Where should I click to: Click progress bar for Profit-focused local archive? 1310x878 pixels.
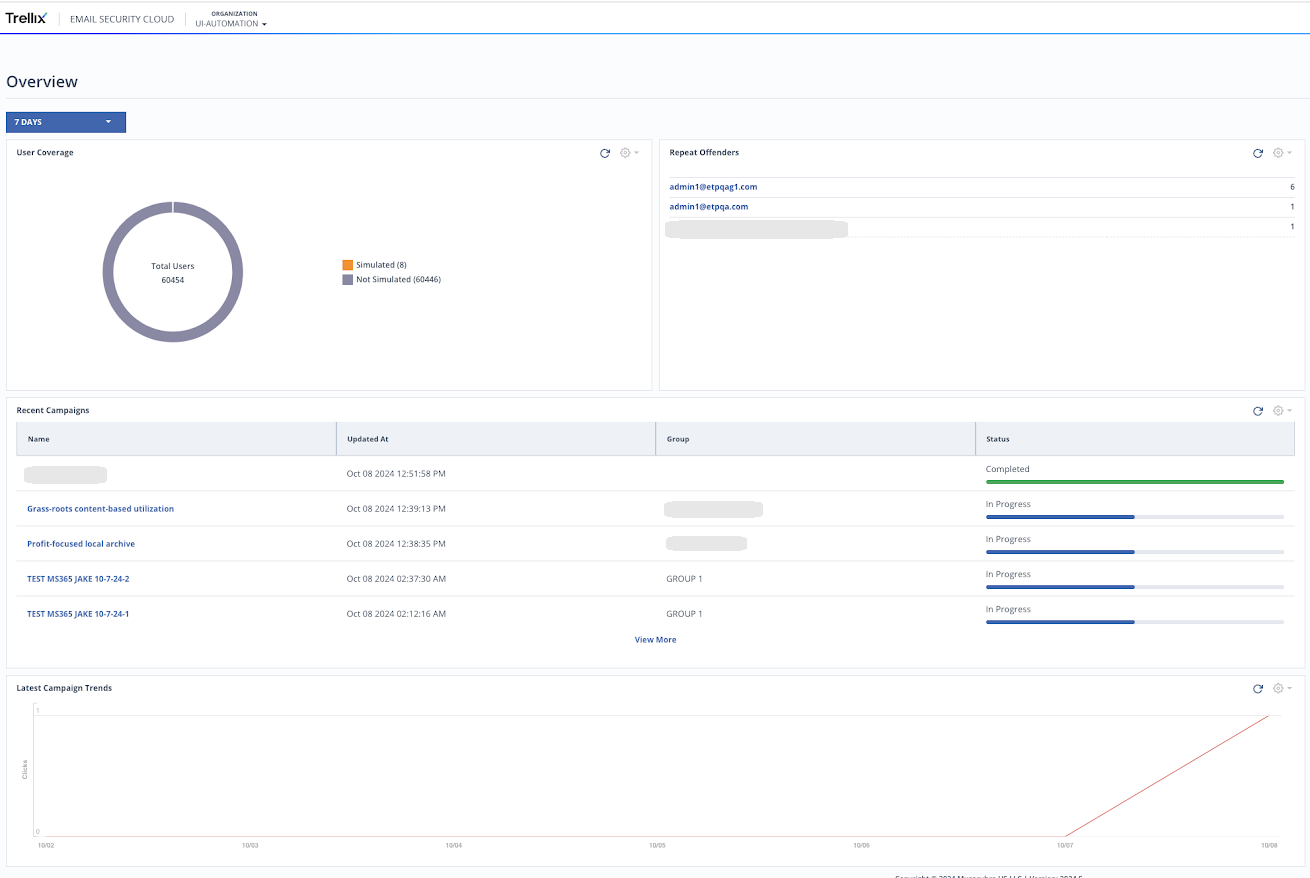[x=1135, y=552]
